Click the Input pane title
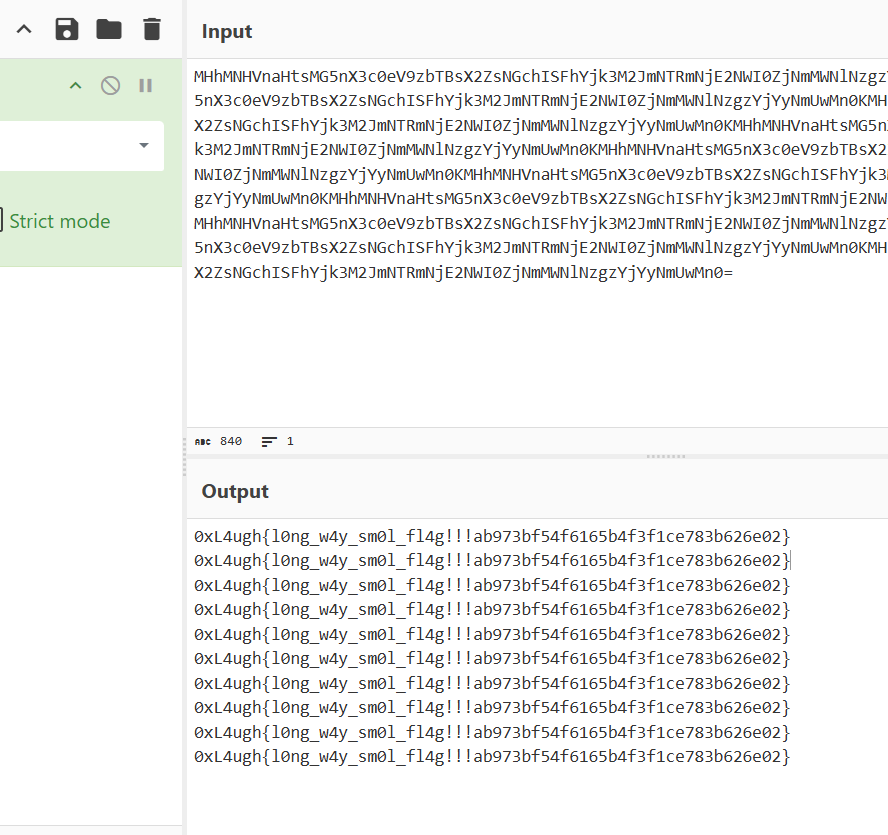 (227, 31)
